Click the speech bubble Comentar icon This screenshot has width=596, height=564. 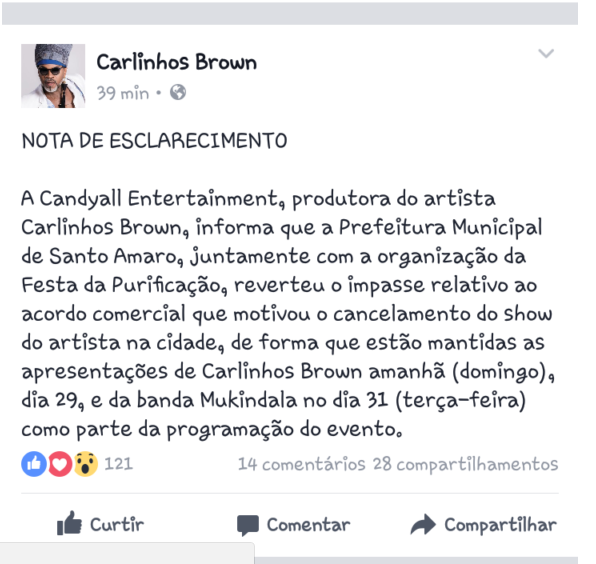(x=248, y=525)
